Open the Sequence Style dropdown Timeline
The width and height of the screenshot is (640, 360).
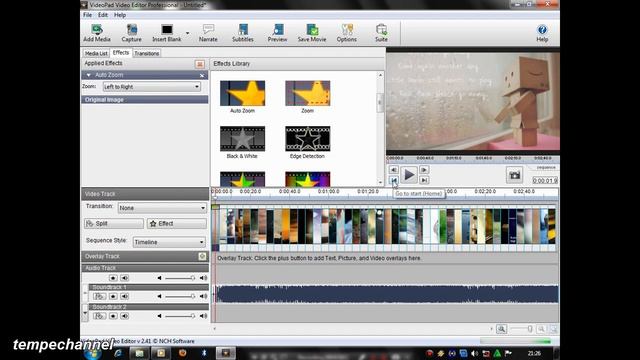point(169,242)
